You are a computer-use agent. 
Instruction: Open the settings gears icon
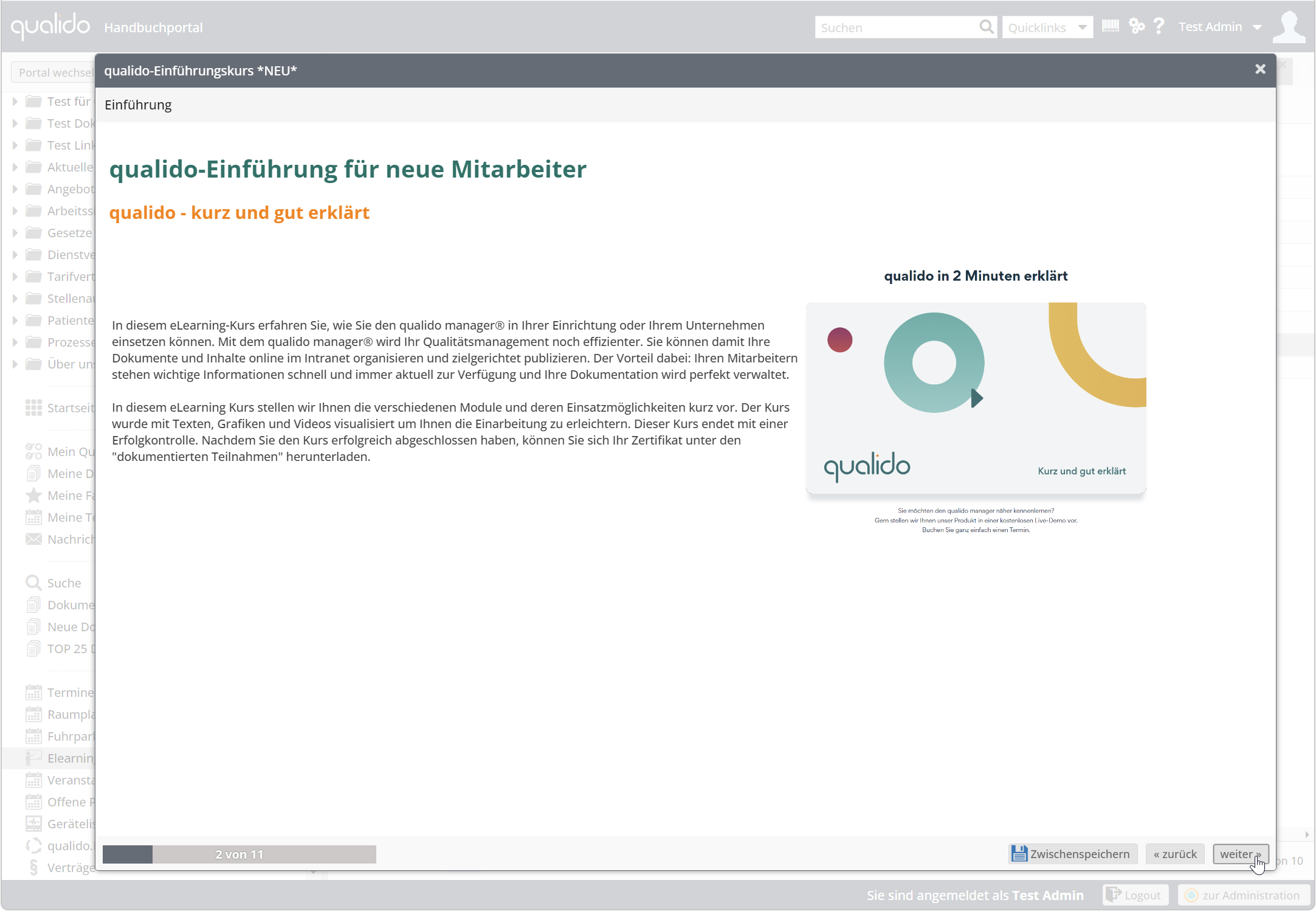pyautogui.click(x=1137, y=26)
